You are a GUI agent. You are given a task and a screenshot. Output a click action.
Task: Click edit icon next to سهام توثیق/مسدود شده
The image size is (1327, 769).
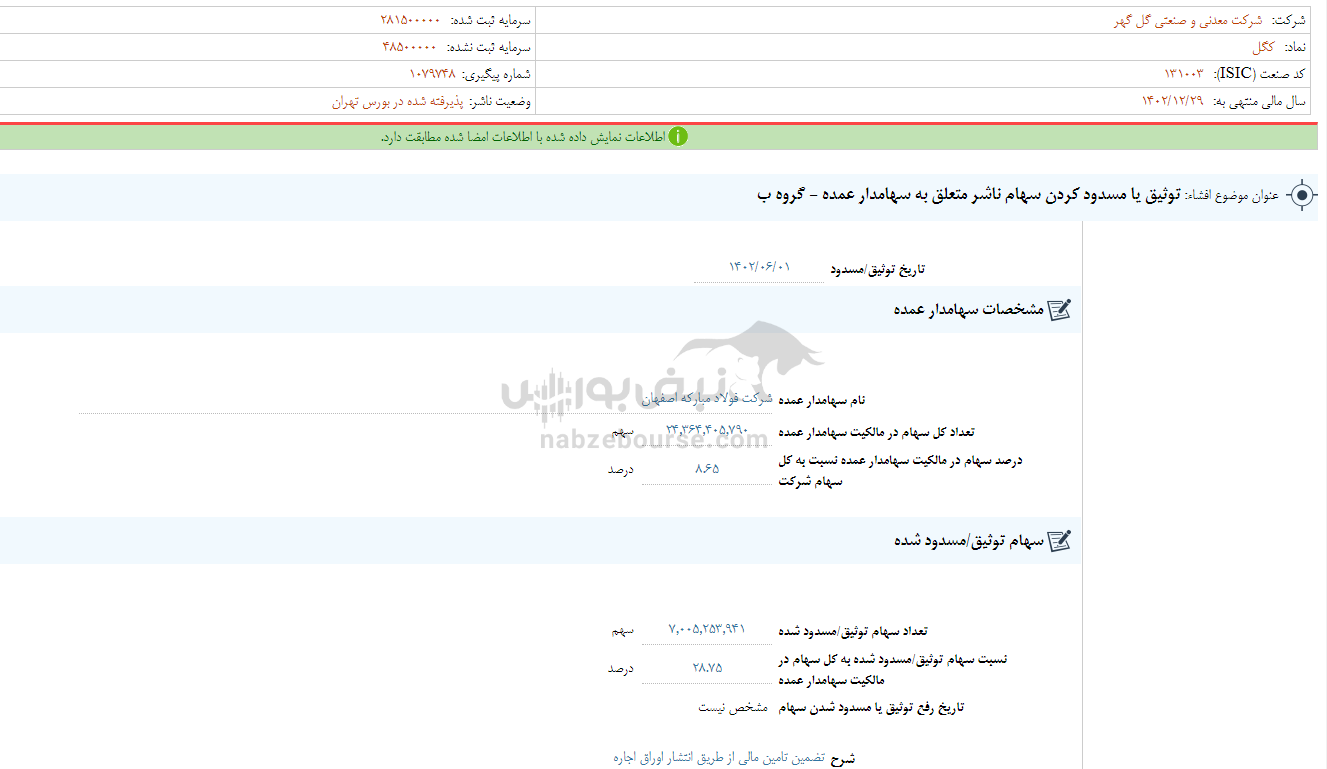pos(1059,541)
